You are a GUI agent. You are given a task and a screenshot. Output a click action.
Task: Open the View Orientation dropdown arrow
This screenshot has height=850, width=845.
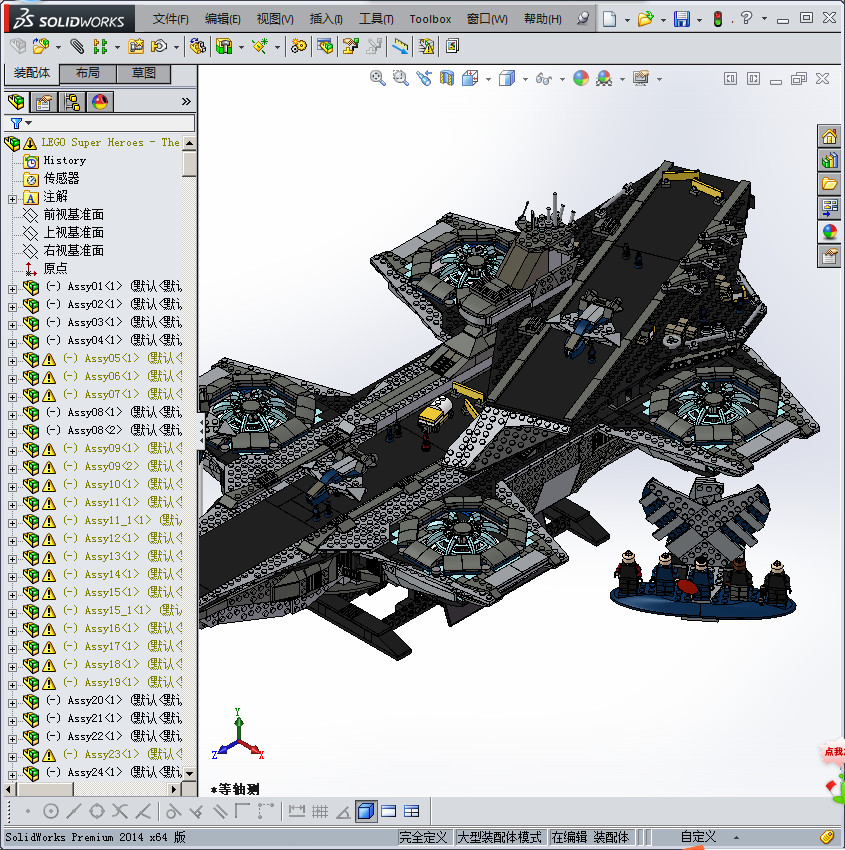pos(488,79)
